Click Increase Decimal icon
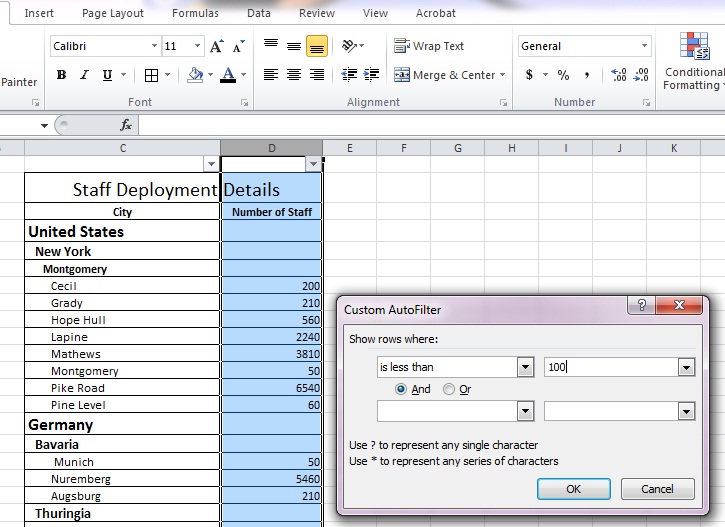725x527 pixels. pos(619,75)
